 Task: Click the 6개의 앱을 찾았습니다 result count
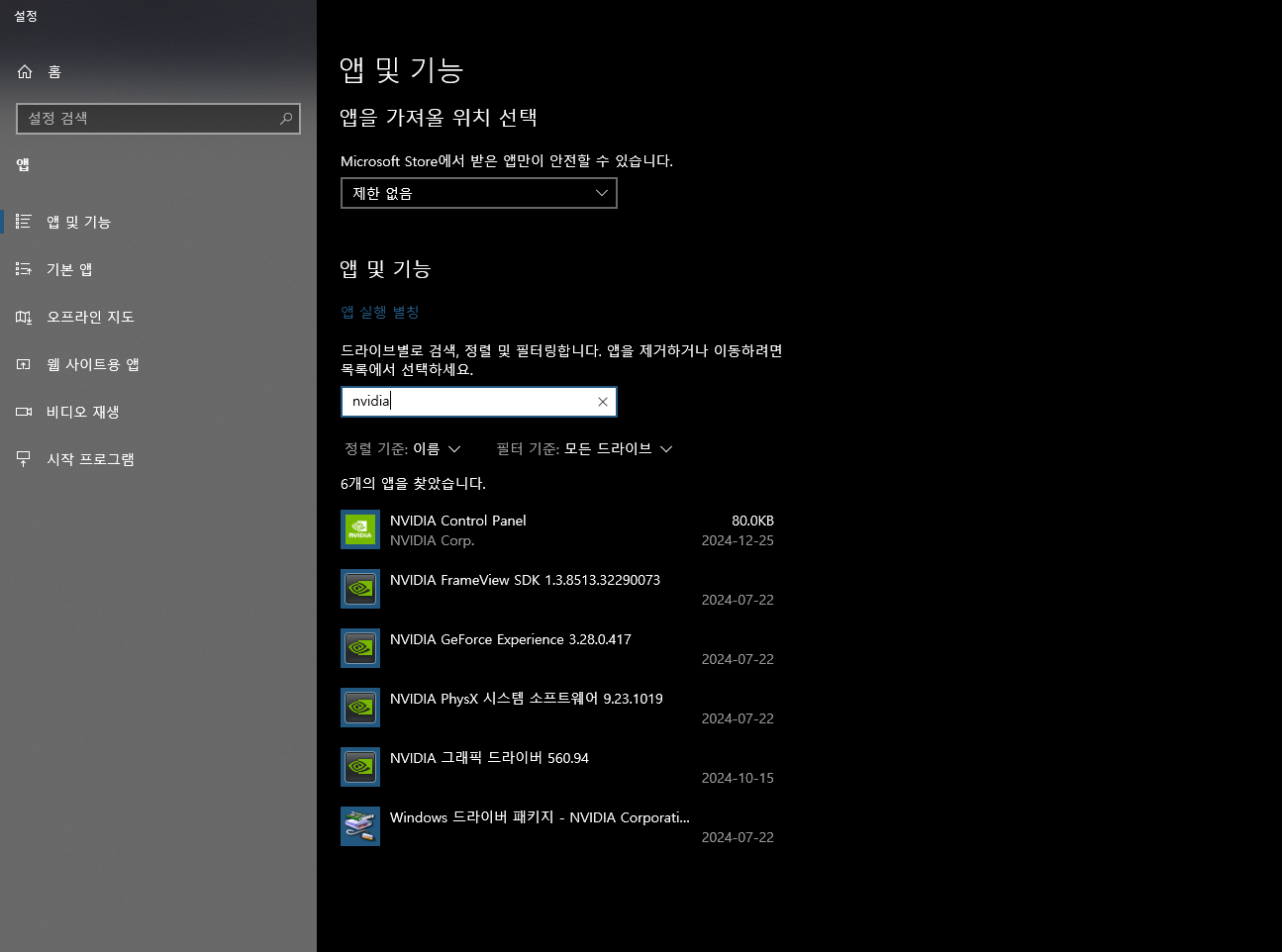click(413, 484)
